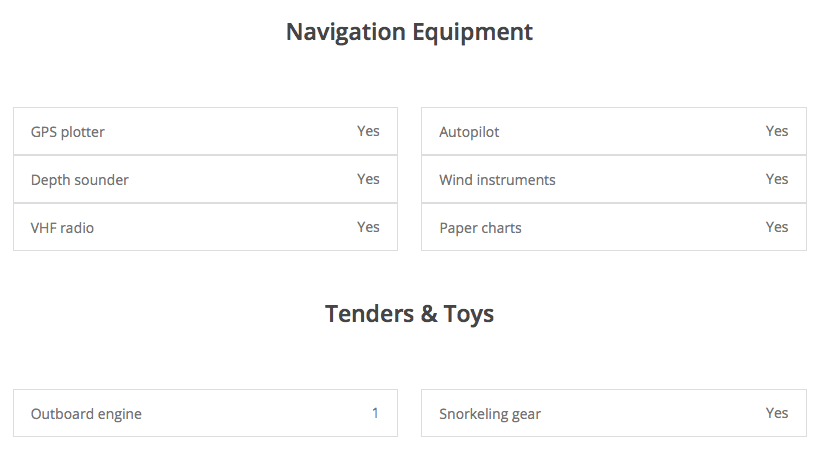Screen dimensions: 824x463
Task: Click the word Navigation in the heading
Action: (x=345, y=32)
